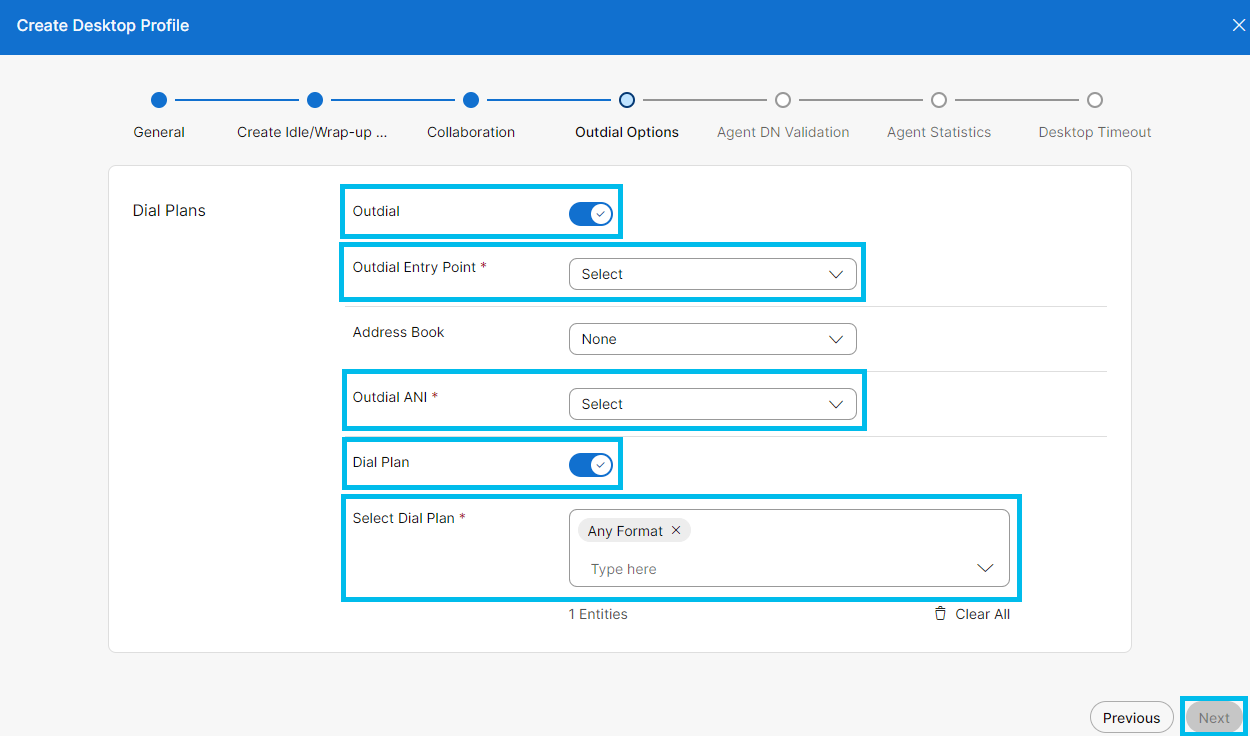Go to the Collaboration step
Screen dimensions: 1250x736
pyautogui.click(x=471, y=100)
